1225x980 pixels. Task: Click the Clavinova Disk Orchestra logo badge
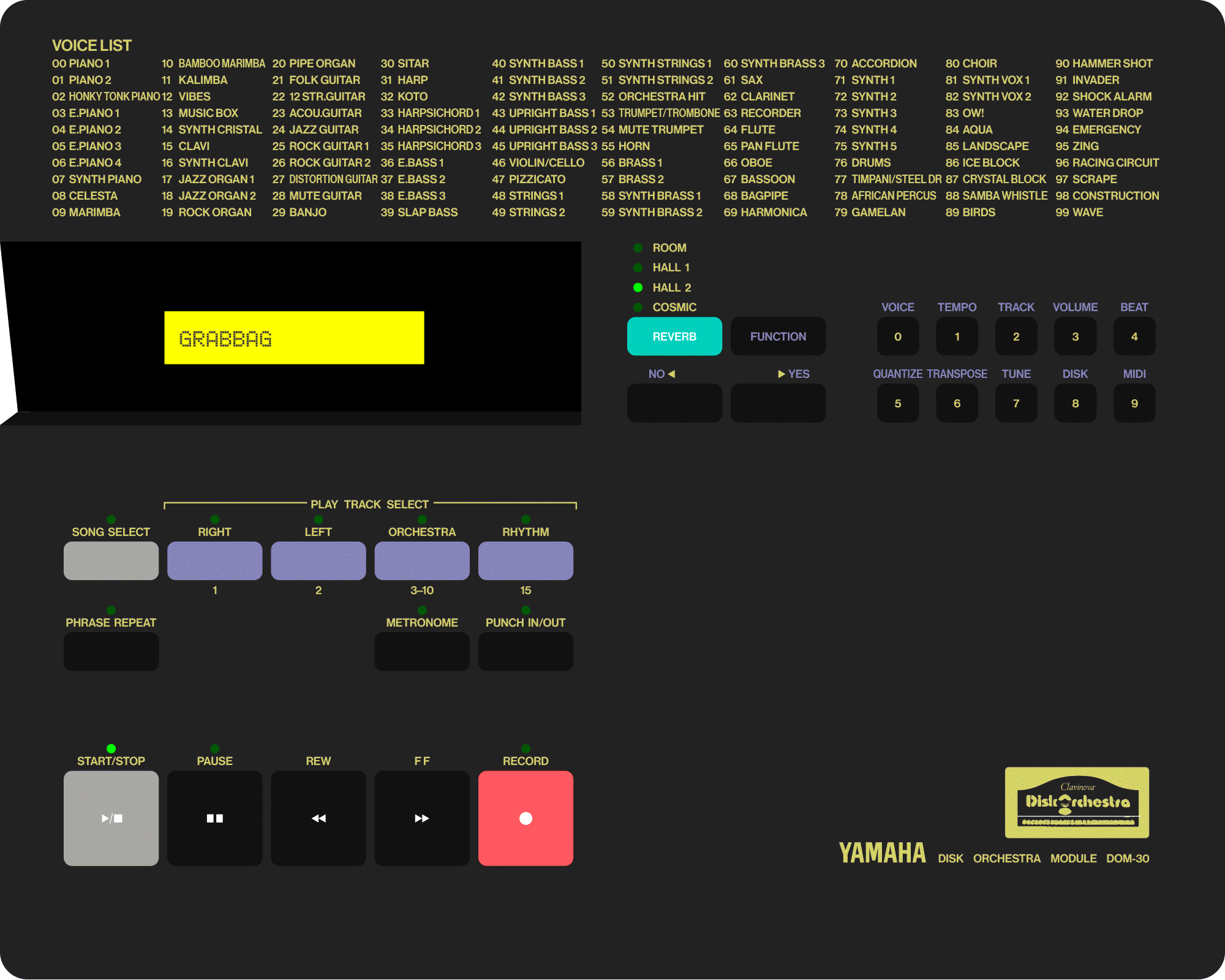point(1077,802)
